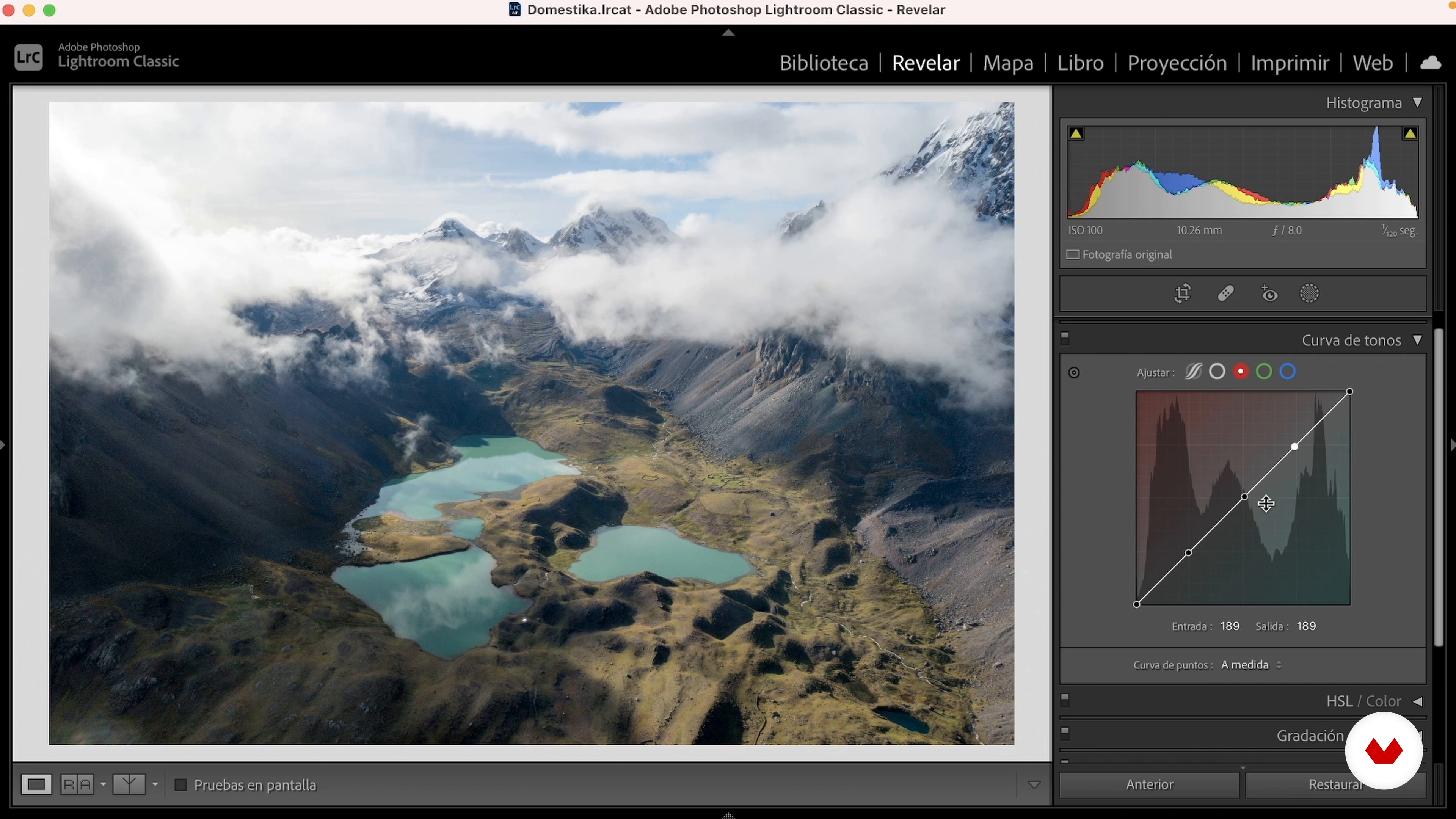This screenshot has width=1456, height=819.
Task: Select the top-right white endpoint of curve
Action: [x=1349, y=392]
